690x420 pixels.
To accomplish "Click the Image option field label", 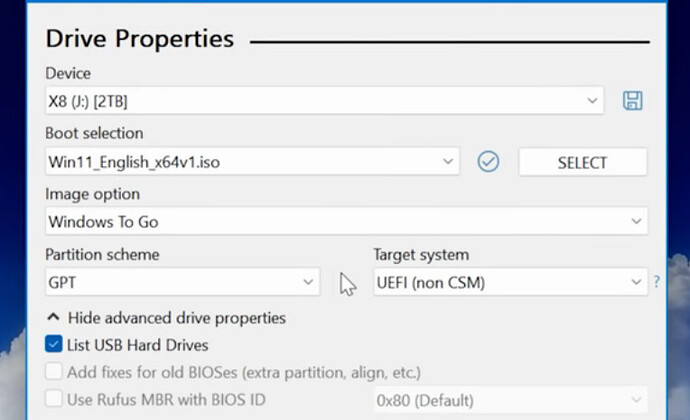I will coord(92,194).
